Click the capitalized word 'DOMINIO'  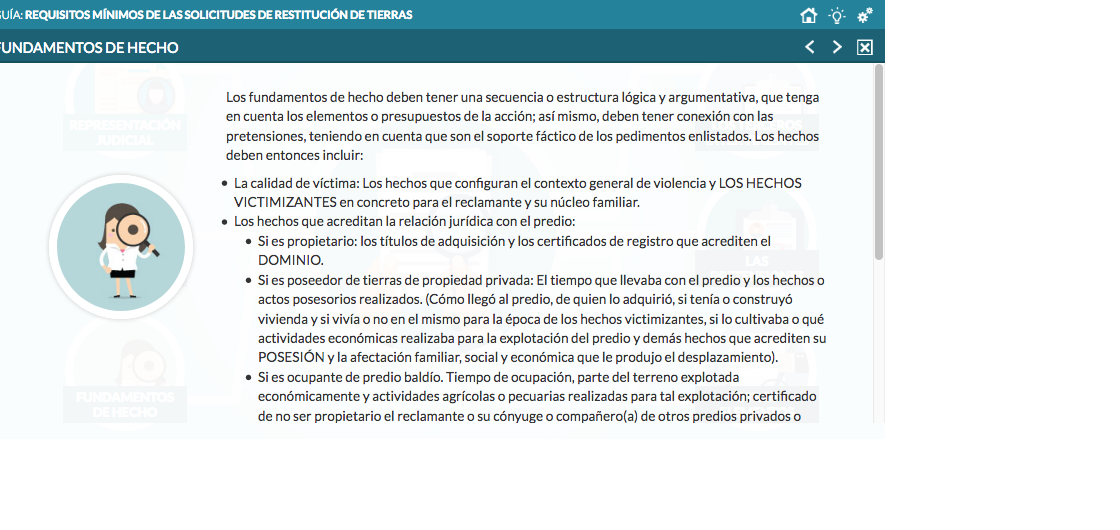[291, 260]
